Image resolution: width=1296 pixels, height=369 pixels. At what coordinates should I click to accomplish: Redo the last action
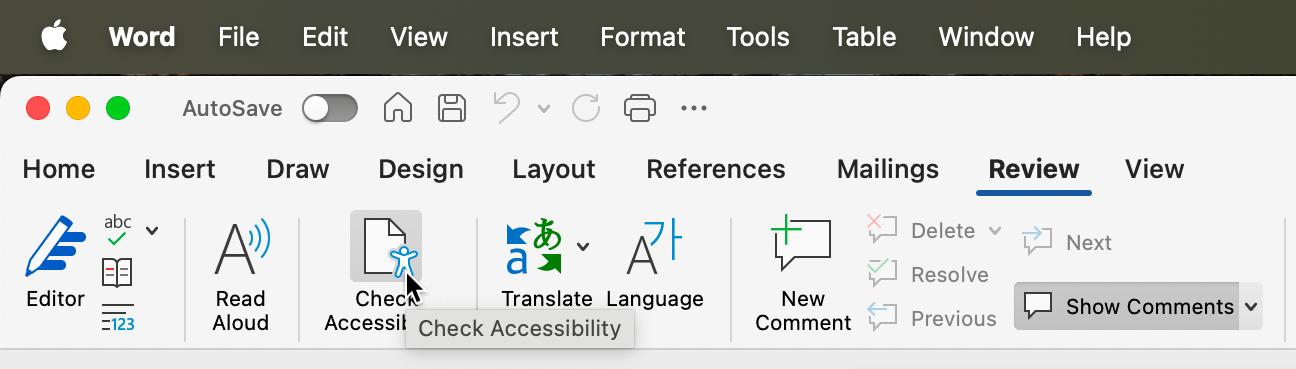[585, 108]
